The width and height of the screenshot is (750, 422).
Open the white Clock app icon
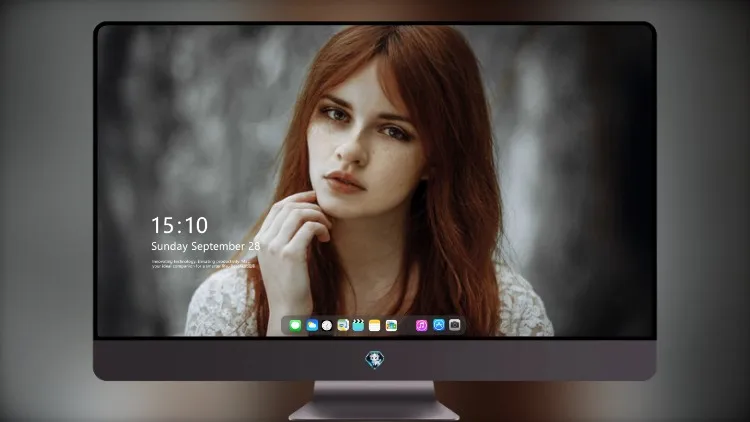[327, 325]
